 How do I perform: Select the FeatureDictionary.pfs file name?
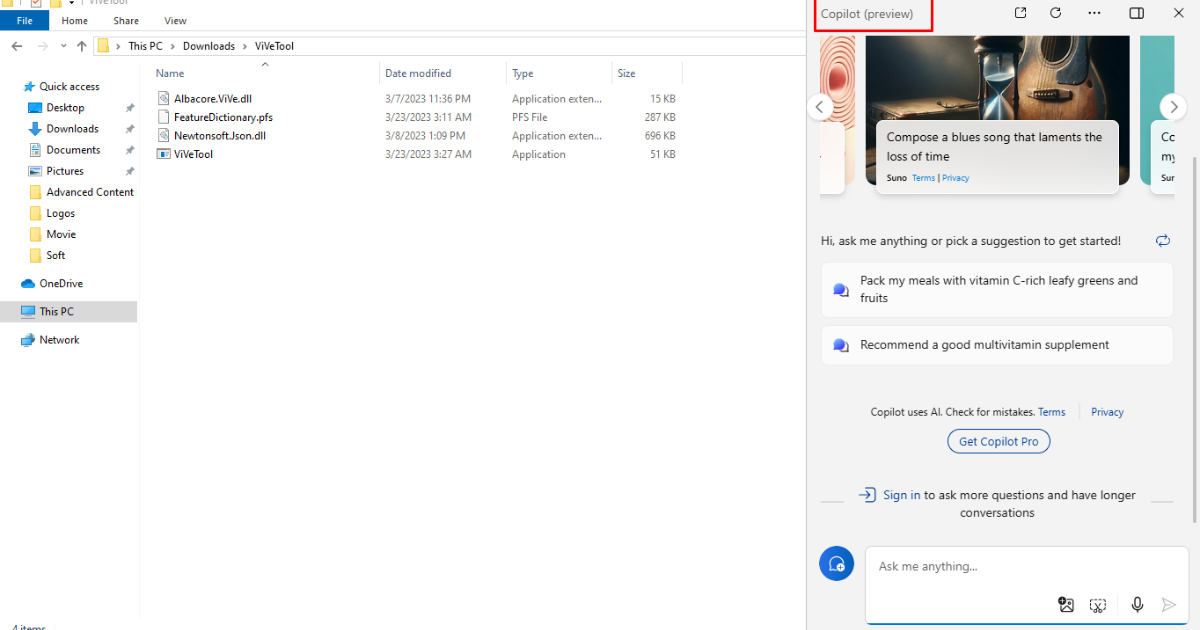click(223, 117)
